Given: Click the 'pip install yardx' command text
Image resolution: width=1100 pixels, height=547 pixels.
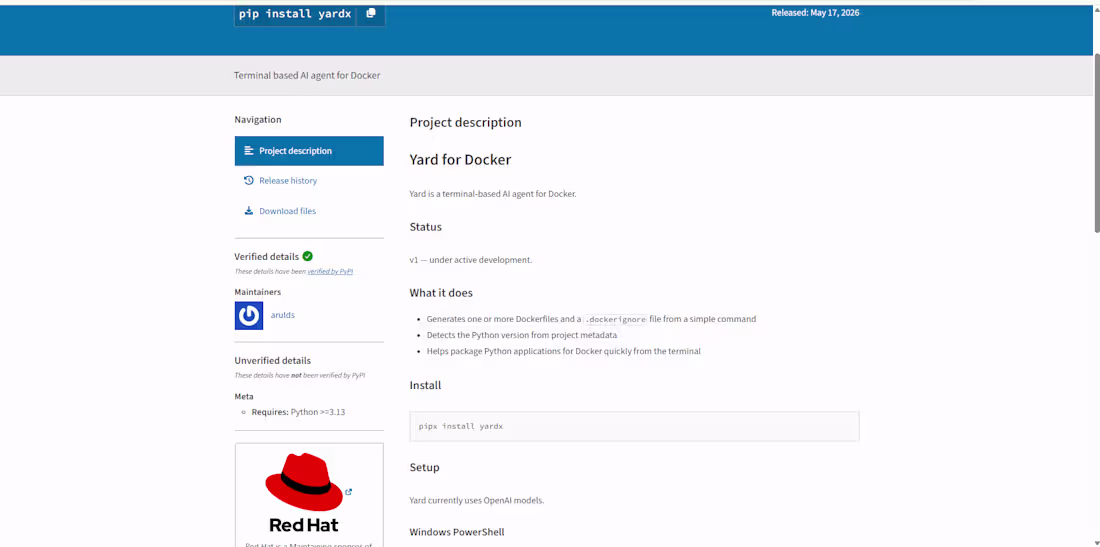Looking at the screenshot, I should (295, 14).
